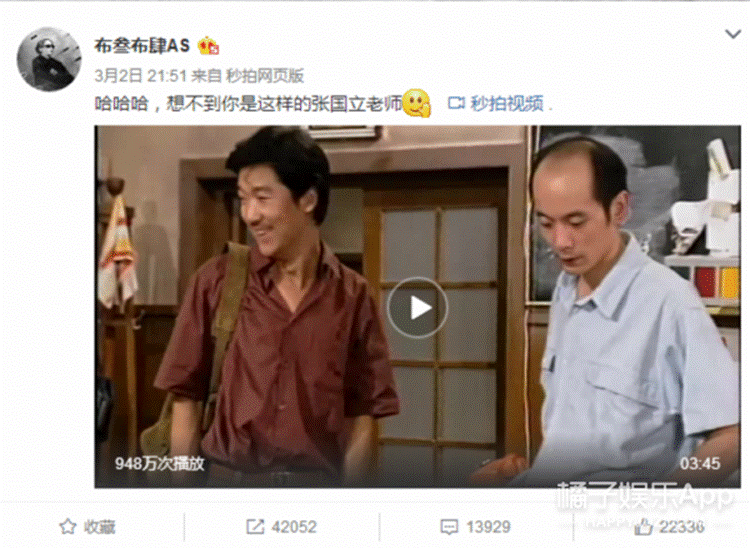
Task: Click the thinking emoji in post text
Action: (x=417, y=103)
